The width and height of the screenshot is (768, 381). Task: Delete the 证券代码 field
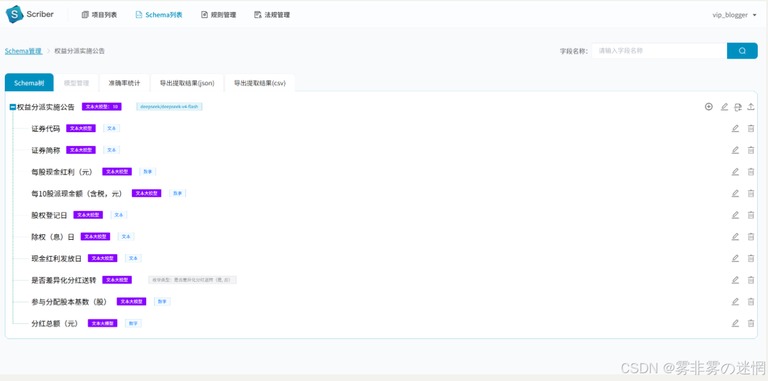tap(751, 128)
